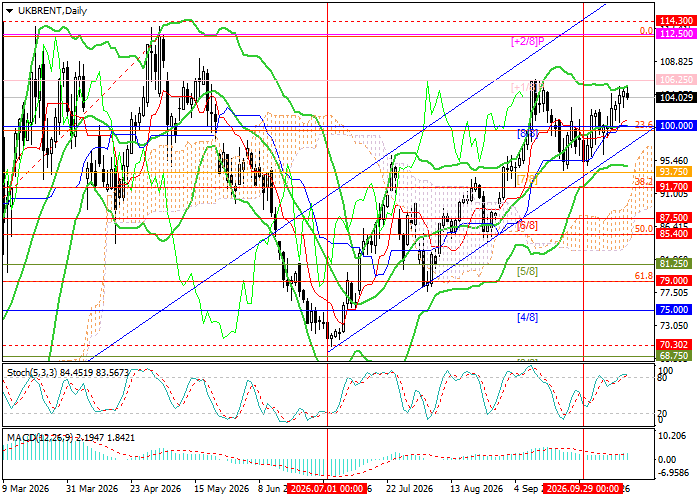The height and width of the screenshot is (500, 700).
Task: Select the 77.505 price scale value
Action: [674, 292]
